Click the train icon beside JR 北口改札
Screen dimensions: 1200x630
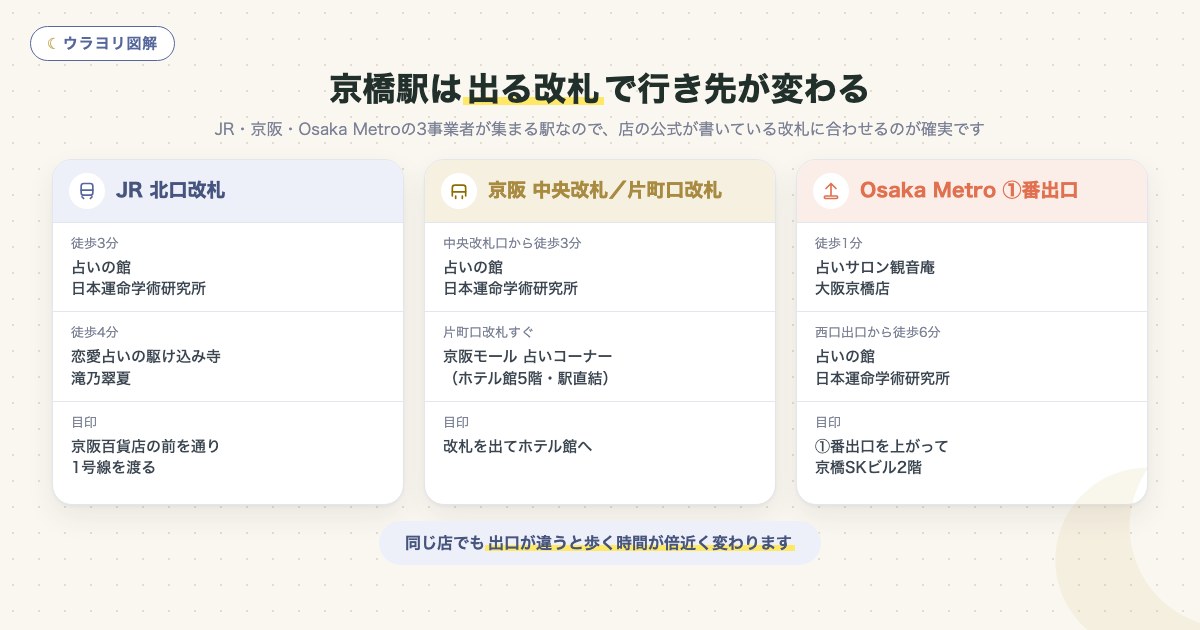tap(87, 190)
